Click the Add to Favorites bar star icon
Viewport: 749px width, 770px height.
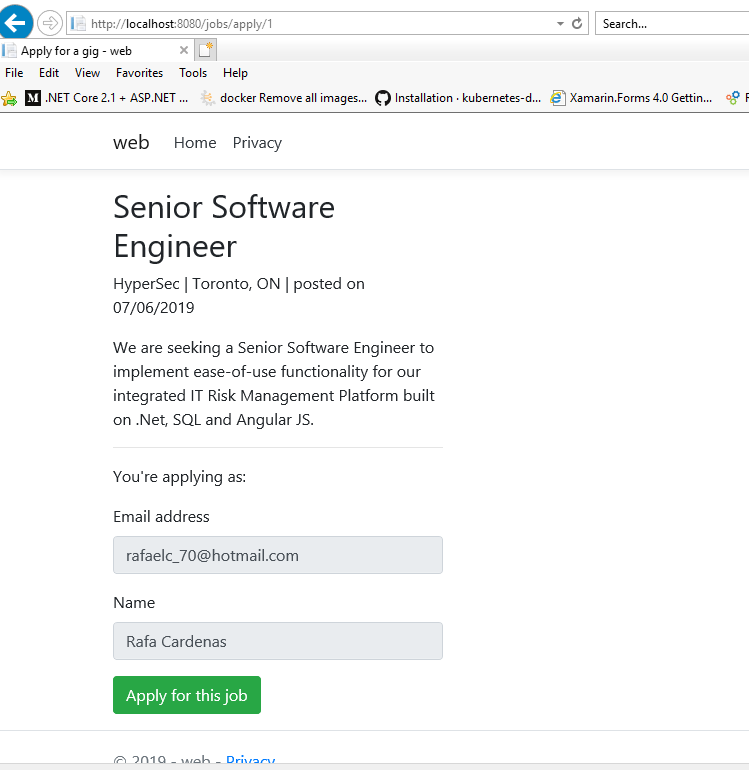[x=9, y=98]
